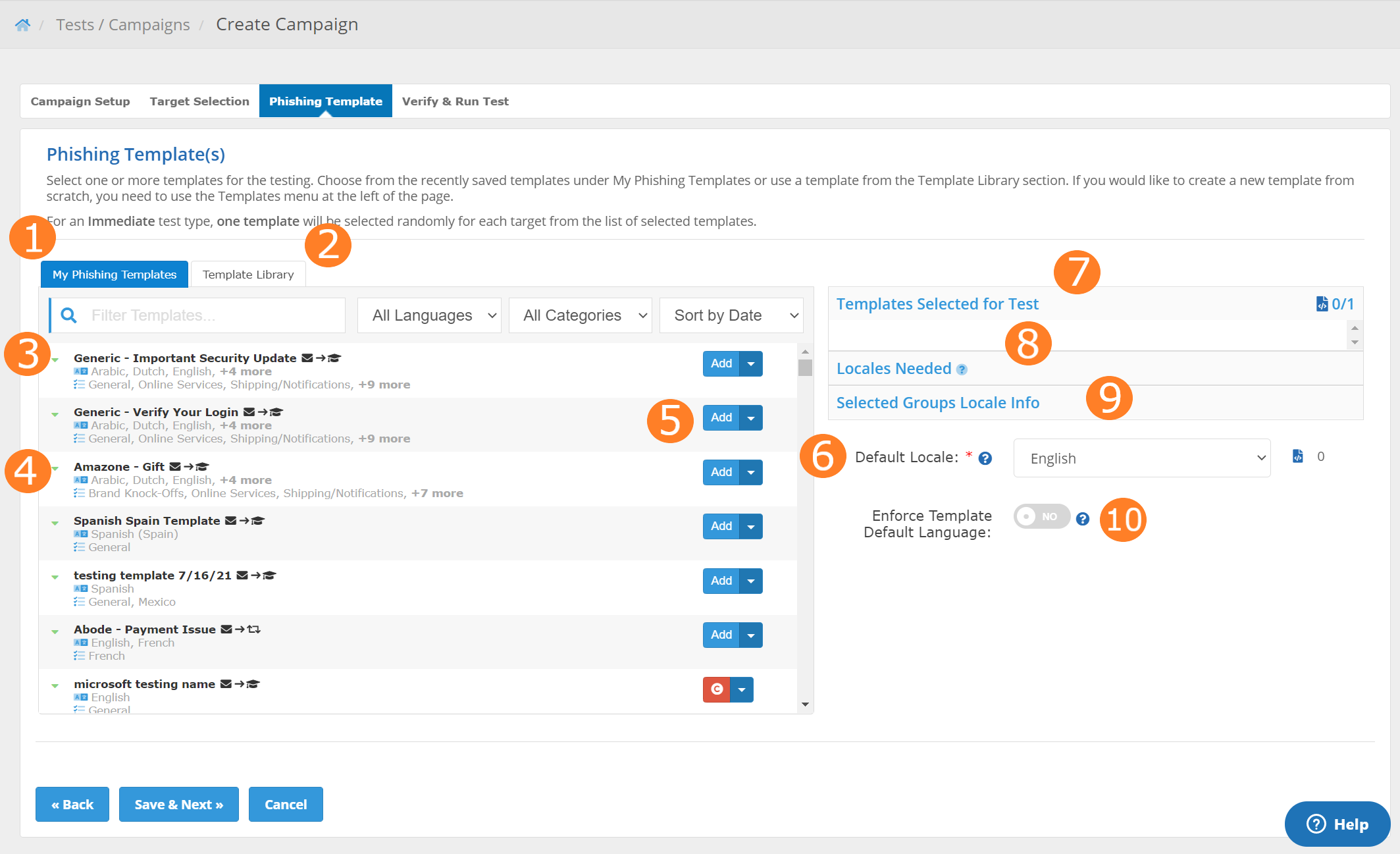The image size is (1400, 854).
Task: Toggle Enforce Template Default Language on
Action: (x=1041, y=517)
